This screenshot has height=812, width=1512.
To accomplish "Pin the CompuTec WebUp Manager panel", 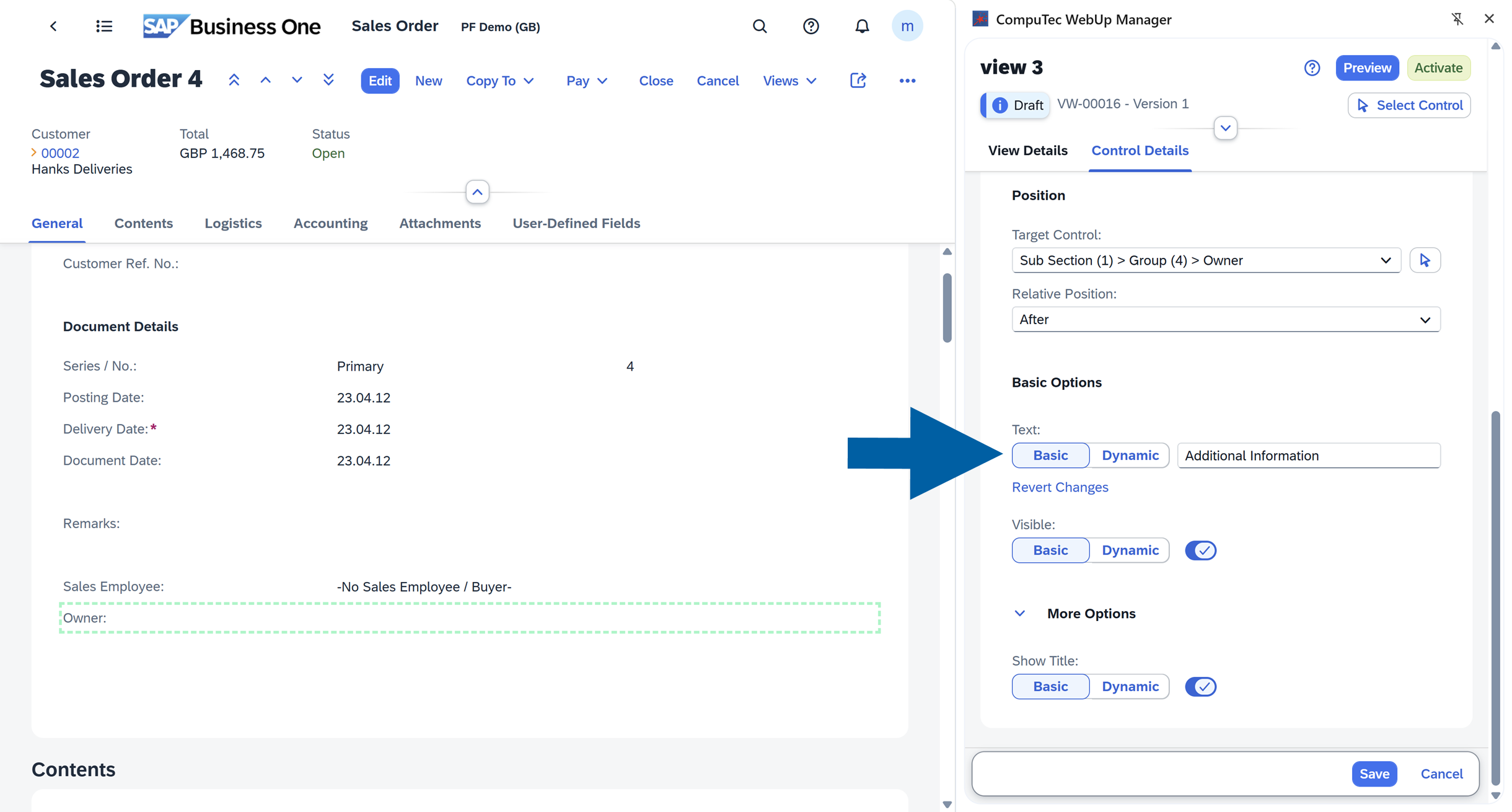I will pyautogui.click(x=1457, y=19).
